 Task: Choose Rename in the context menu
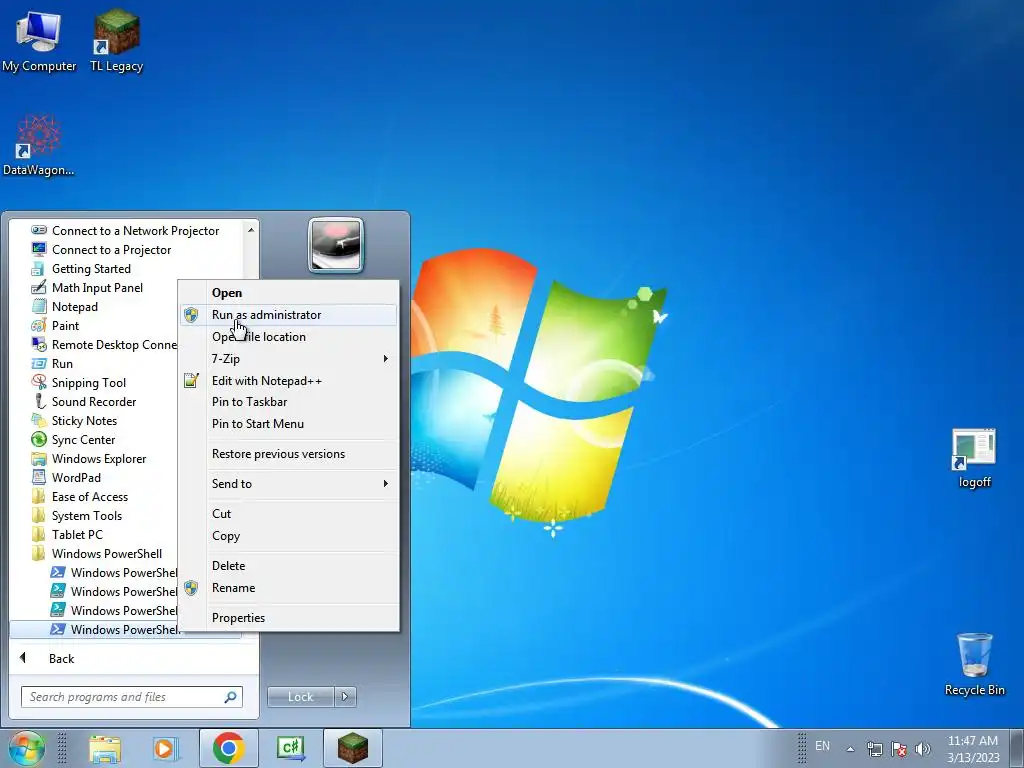click(288, 588)
